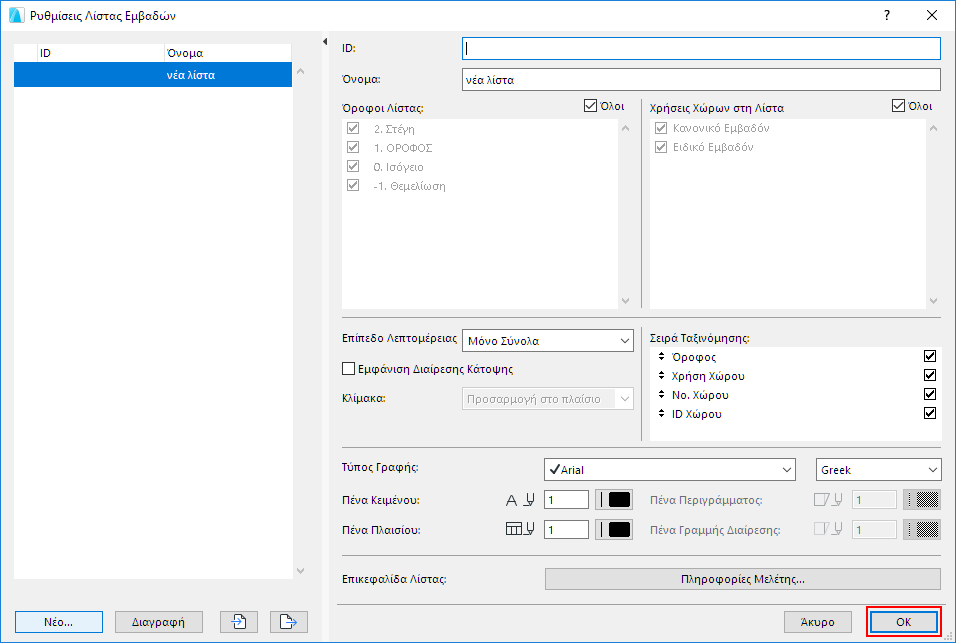Click the Όροφοι Λίστας scroll-down arrow

(626, 300)
